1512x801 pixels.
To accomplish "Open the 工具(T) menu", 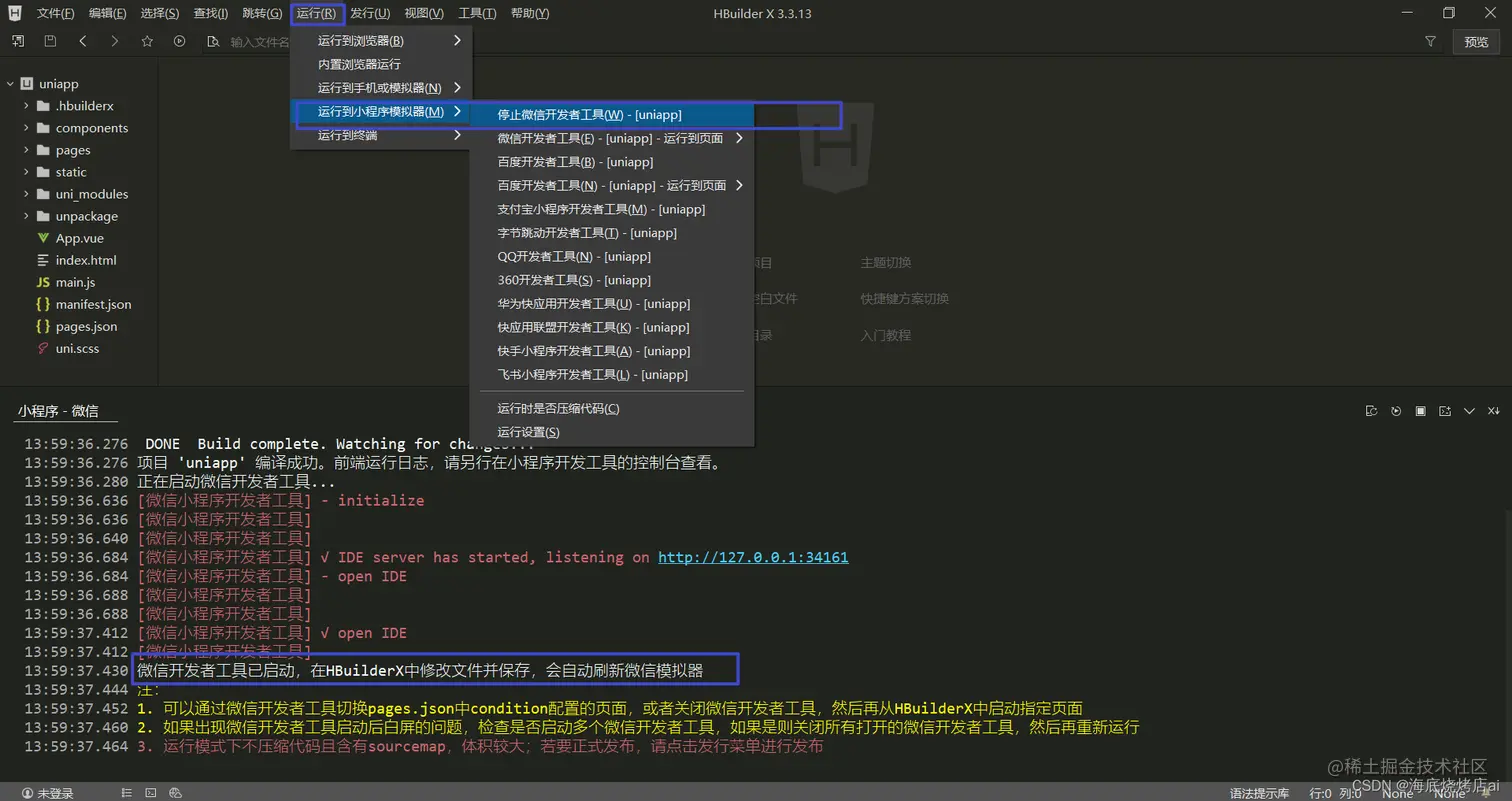I will (477, 13).
